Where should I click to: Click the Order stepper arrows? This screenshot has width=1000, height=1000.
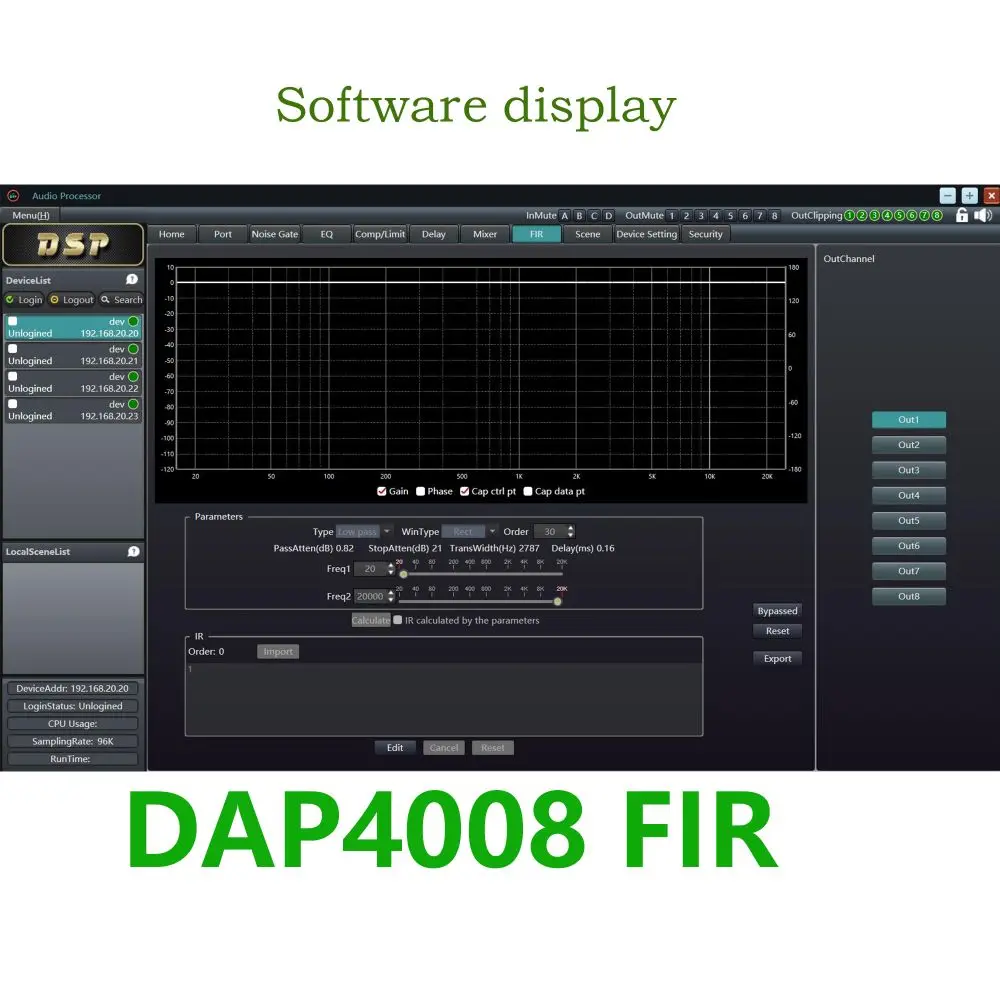point(571,531)
